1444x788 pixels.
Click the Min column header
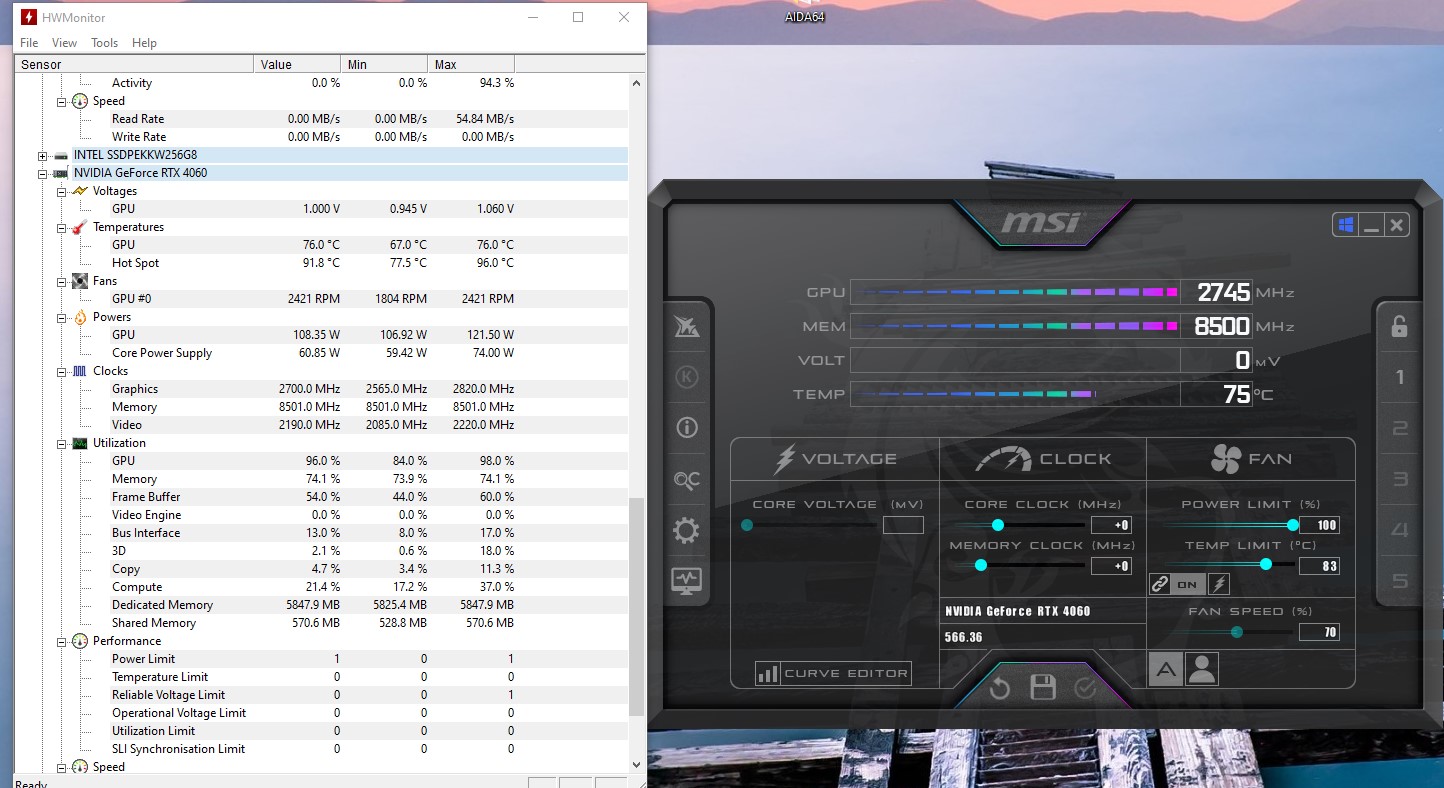[x=384, y=64]
